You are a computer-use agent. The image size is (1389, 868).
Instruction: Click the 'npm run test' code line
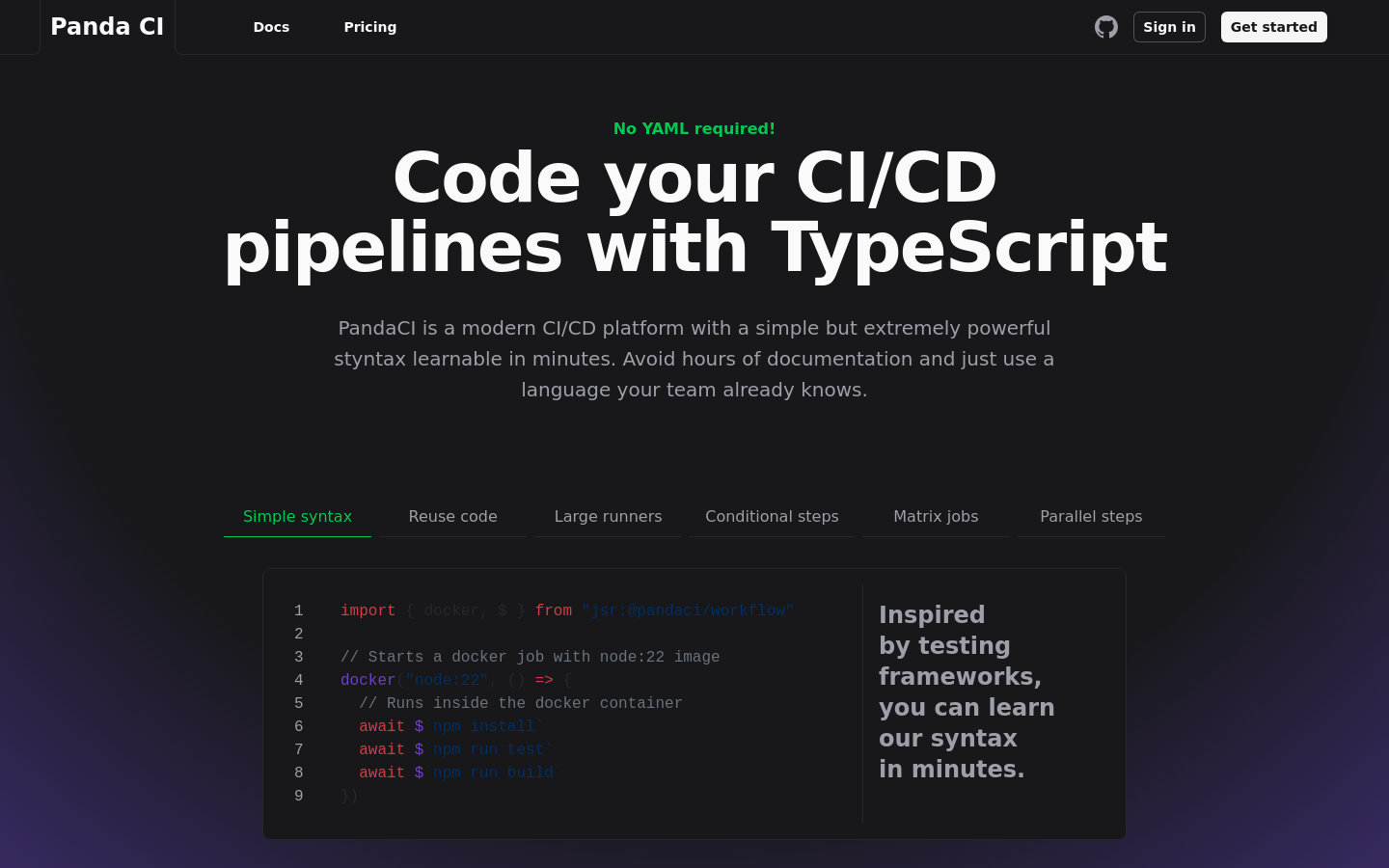(455, 749)
